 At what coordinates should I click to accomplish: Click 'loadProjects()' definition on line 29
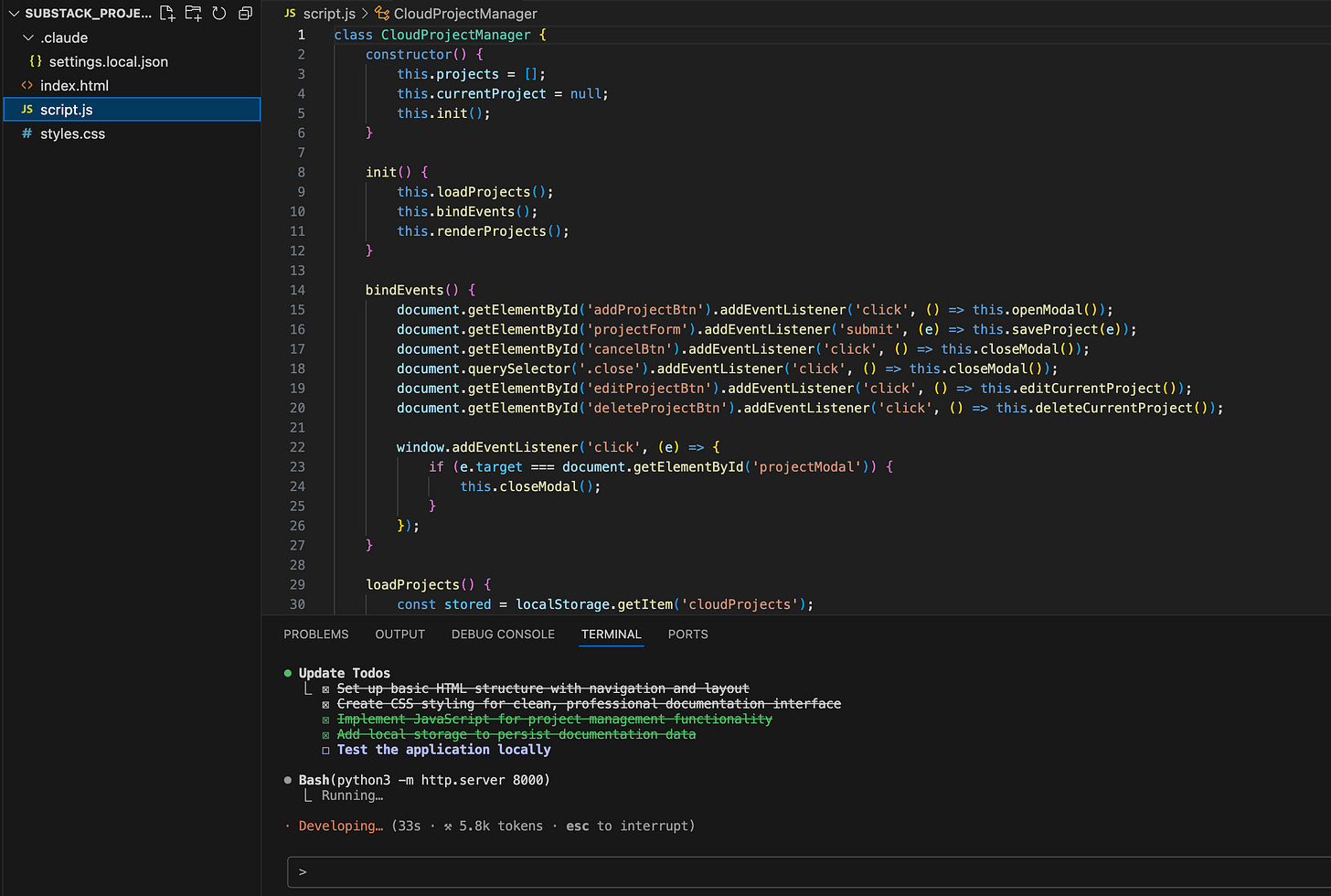point(421,584)
